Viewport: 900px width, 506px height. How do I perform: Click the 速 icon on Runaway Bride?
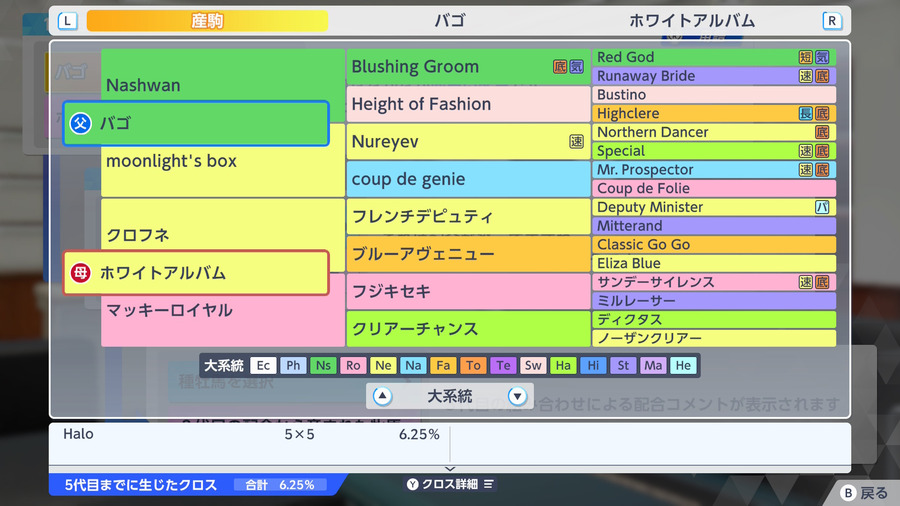click(x=806, y=76)
